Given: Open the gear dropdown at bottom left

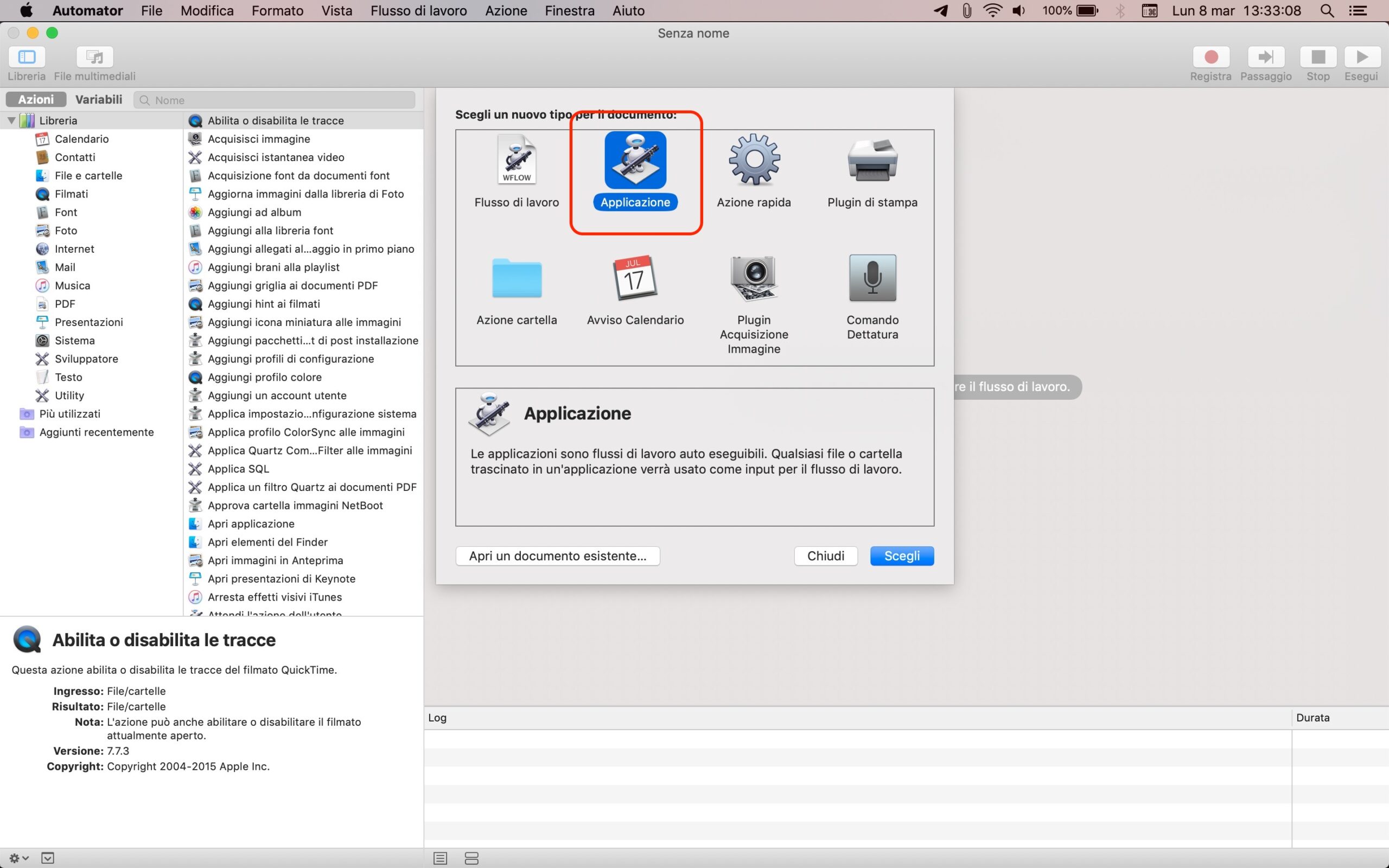Looking at the screenshot, I should point(18,858).
